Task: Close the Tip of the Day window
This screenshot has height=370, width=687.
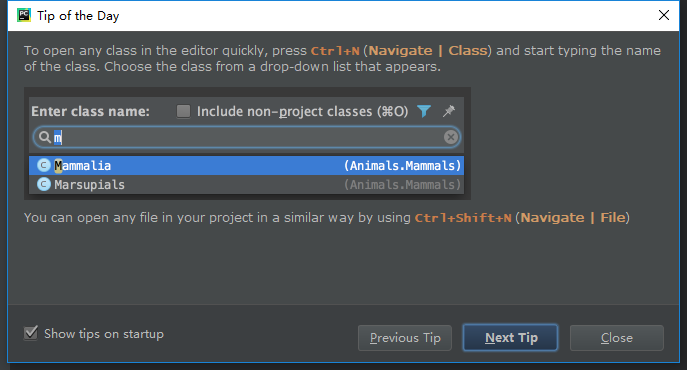Action: (x=664, y=15)
